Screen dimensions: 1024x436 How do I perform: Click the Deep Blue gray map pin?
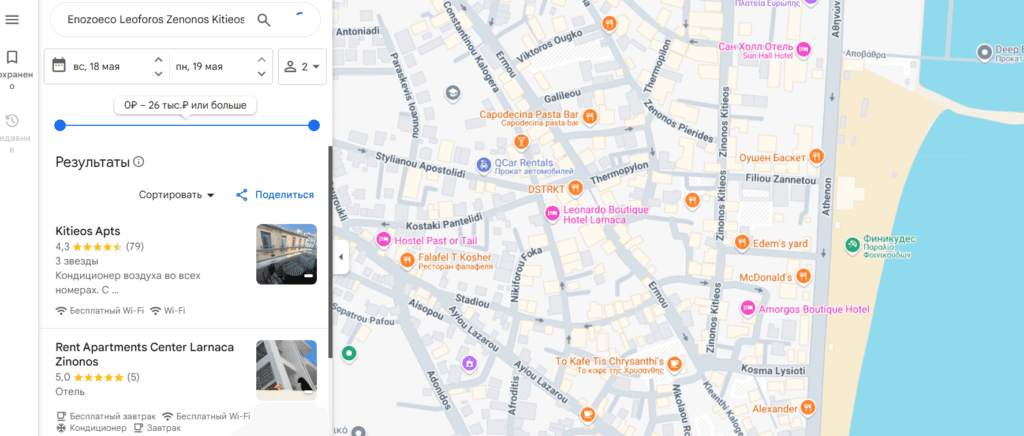(x=984, y=52)
